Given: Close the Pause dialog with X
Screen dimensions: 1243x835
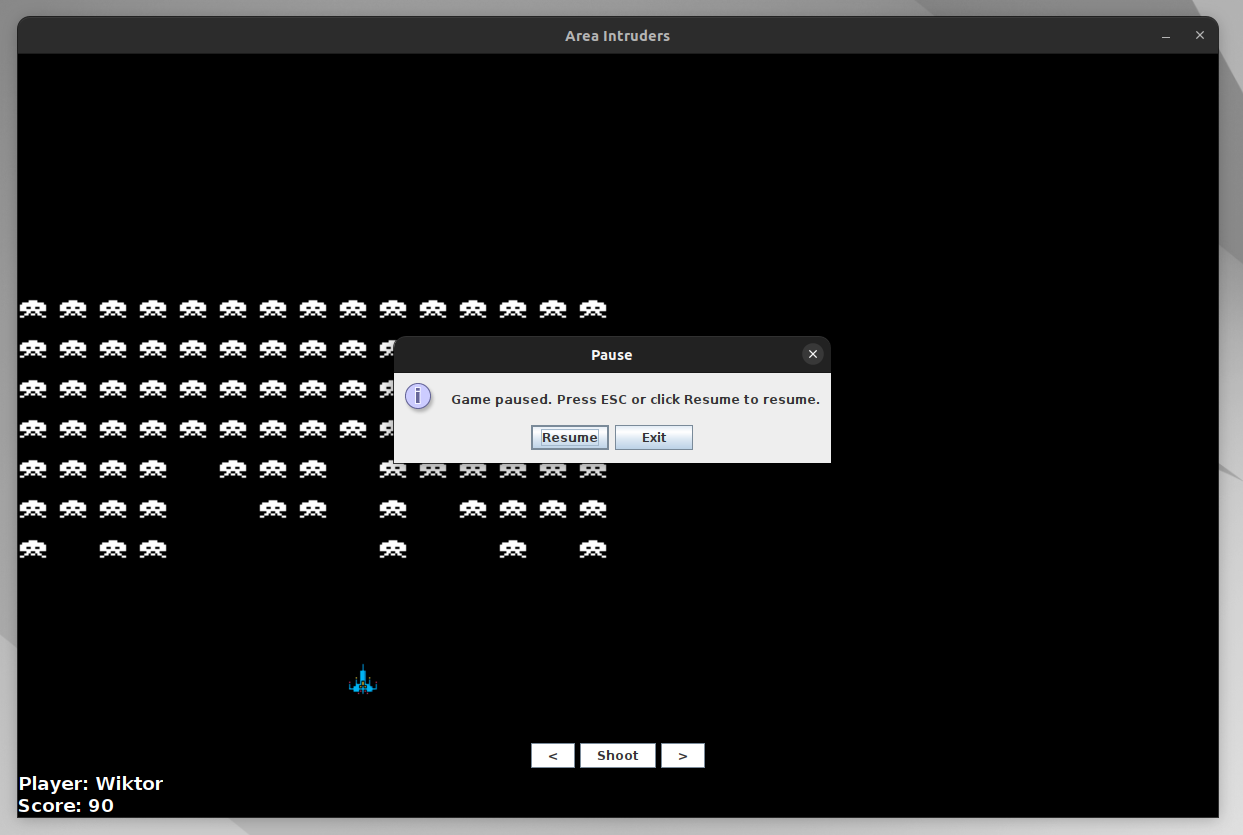Looking at the screenshot, I should [813, 354].
